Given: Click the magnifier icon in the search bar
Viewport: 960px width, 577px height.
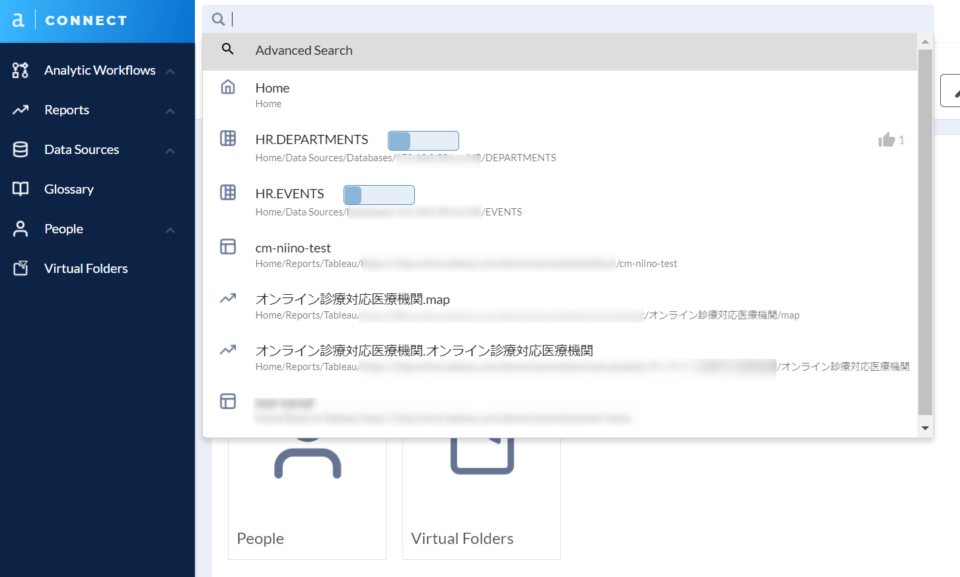Looking at the screenshot, I should [x=218, y=19].
